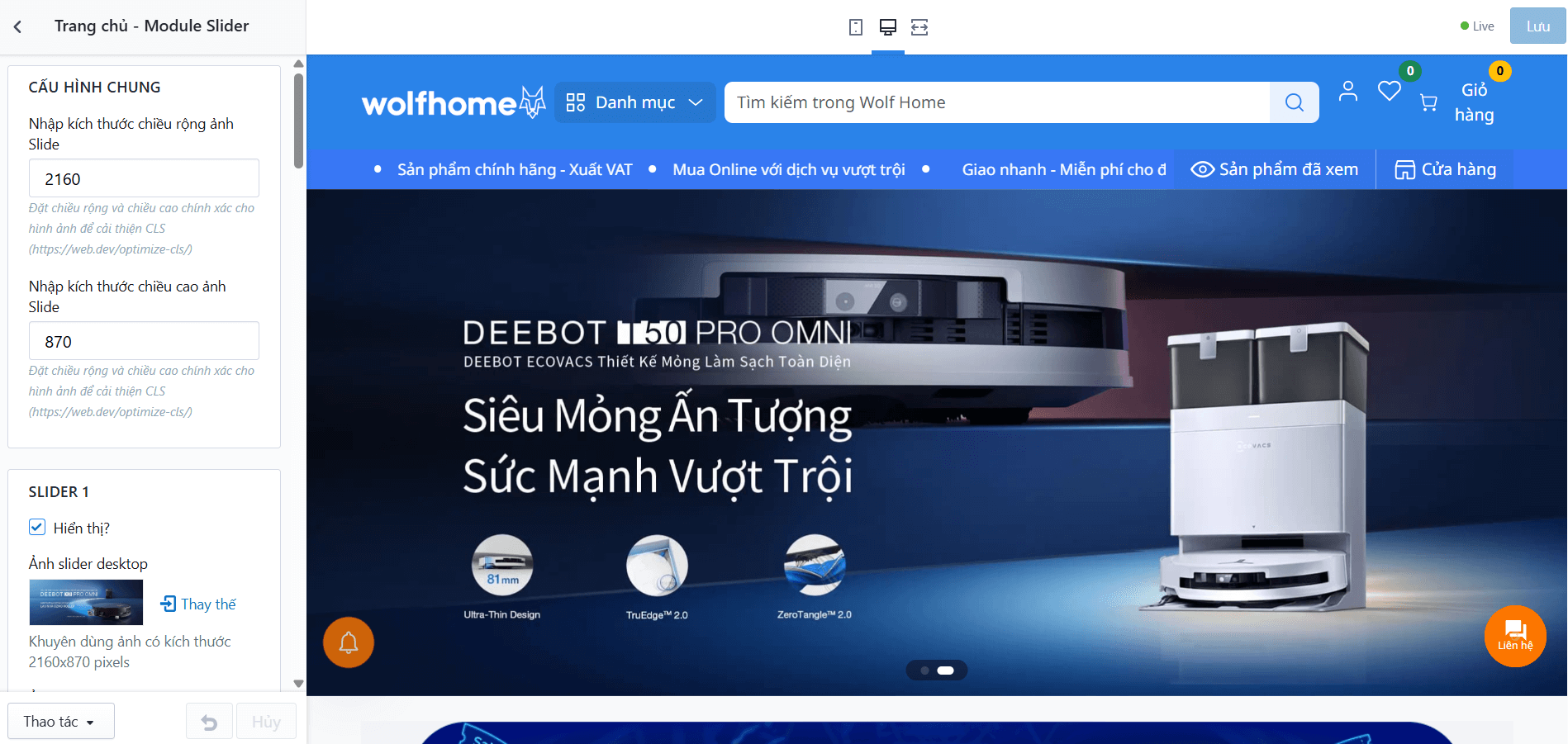Select the first slider pagination dot
This screenshot has width=1568, height=744.
924,671
